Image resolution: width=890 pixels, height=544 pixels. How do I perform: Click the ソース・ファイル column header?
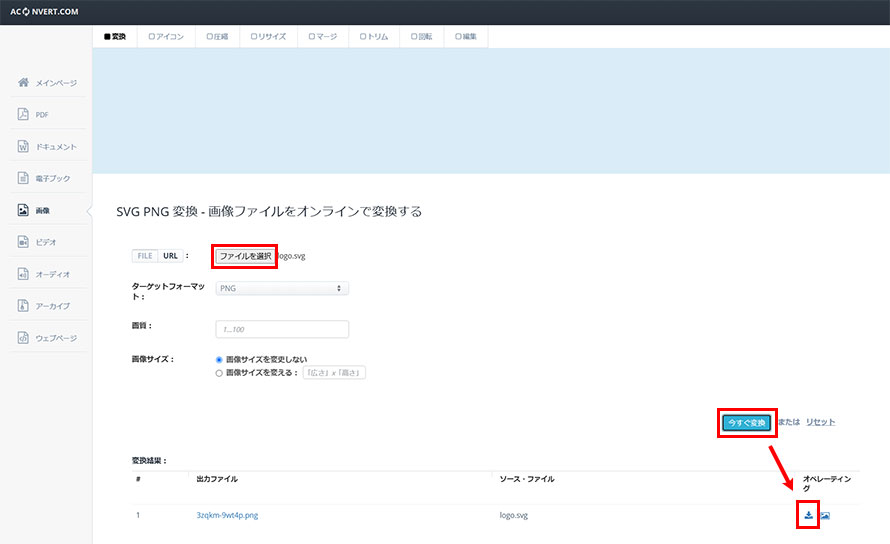point(527,479)
